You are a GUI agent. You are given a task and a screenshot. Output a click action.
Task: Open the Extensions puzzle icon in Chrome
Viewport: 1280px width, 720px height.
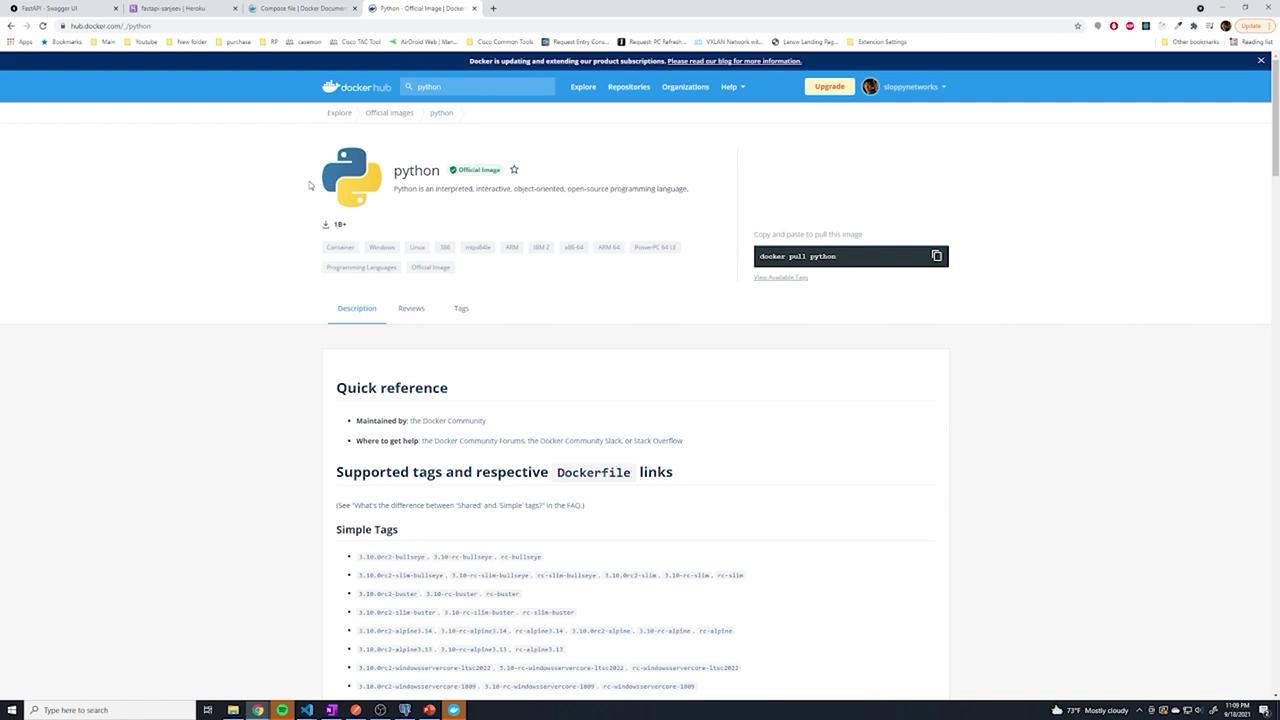1193,26
